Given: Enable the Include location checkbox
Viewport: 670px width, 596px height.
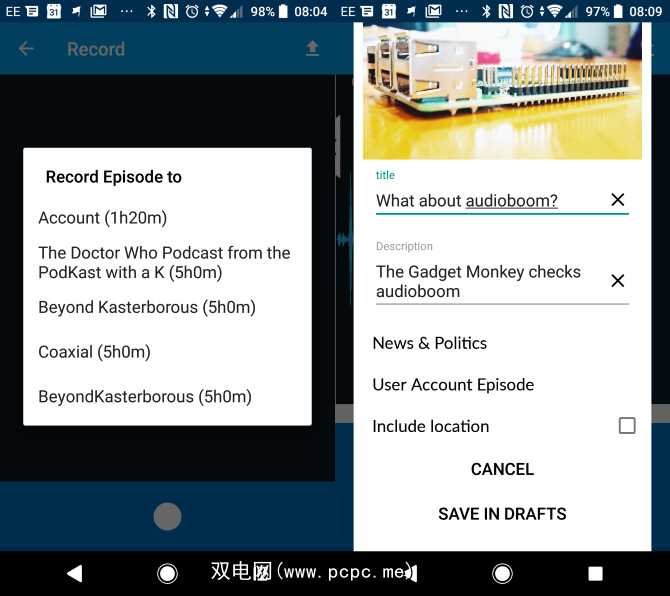Looking at the screenshot, I should point(627,426).
